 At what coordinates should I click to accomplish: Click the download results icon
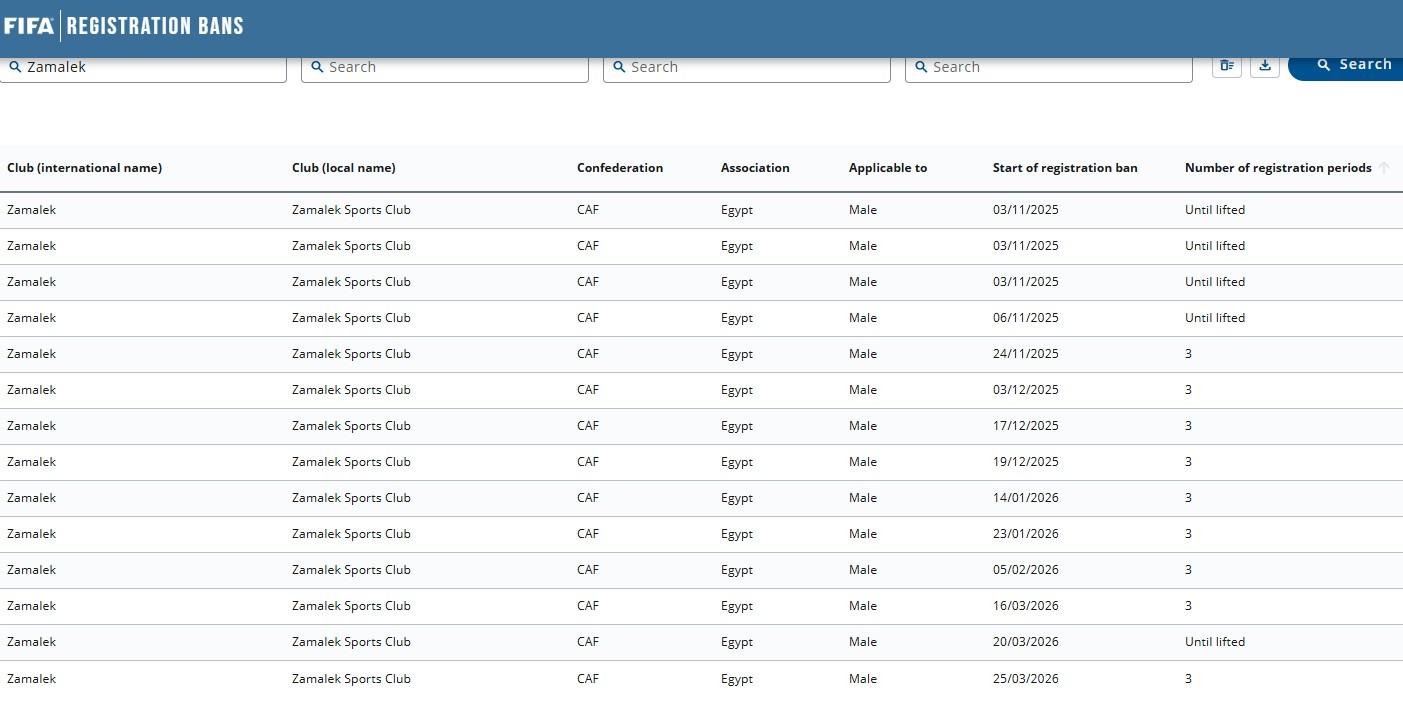tap(1265, 66)
